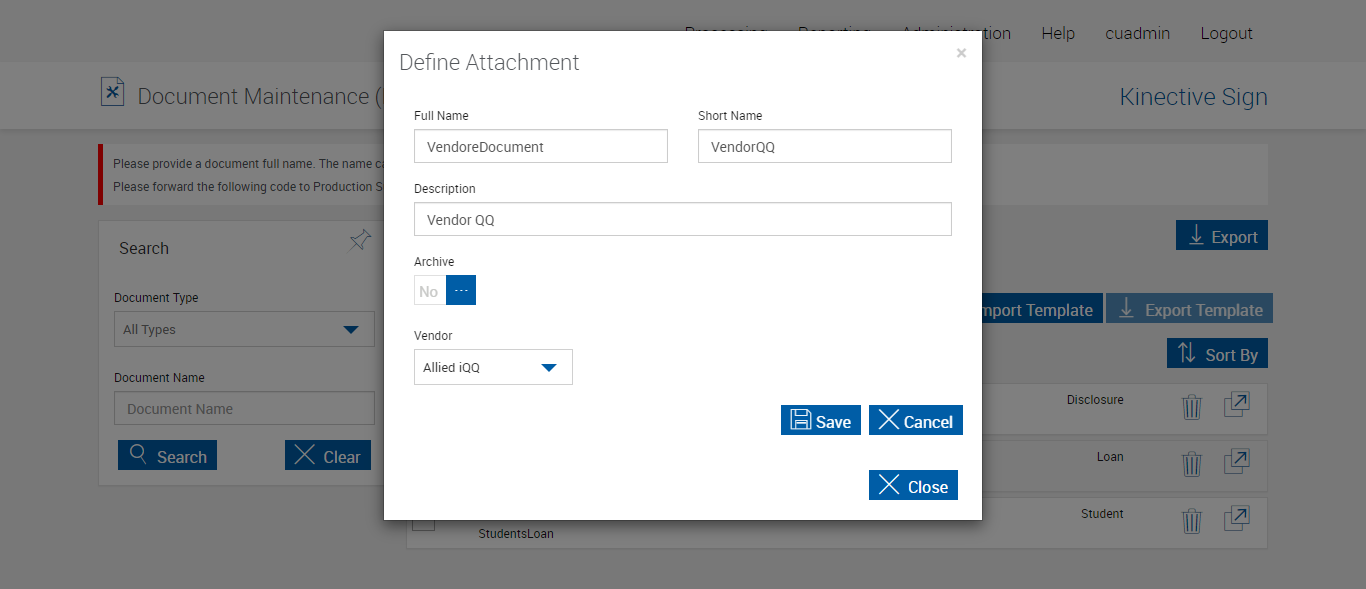Click the Document Maintenance page icon

pos(112,93)
